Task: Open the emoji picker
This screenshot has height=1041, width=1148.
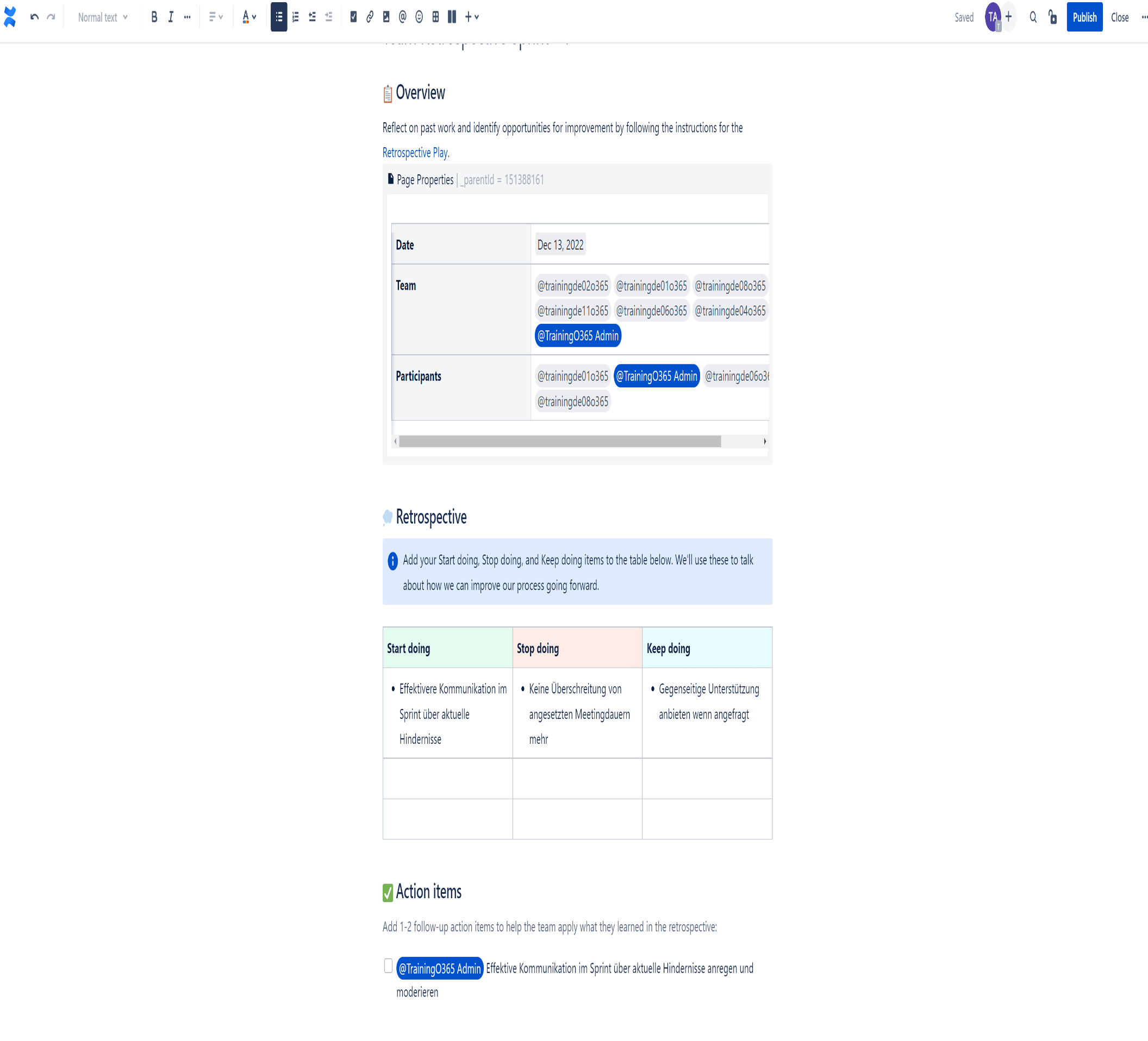Action: pos(419,17)
